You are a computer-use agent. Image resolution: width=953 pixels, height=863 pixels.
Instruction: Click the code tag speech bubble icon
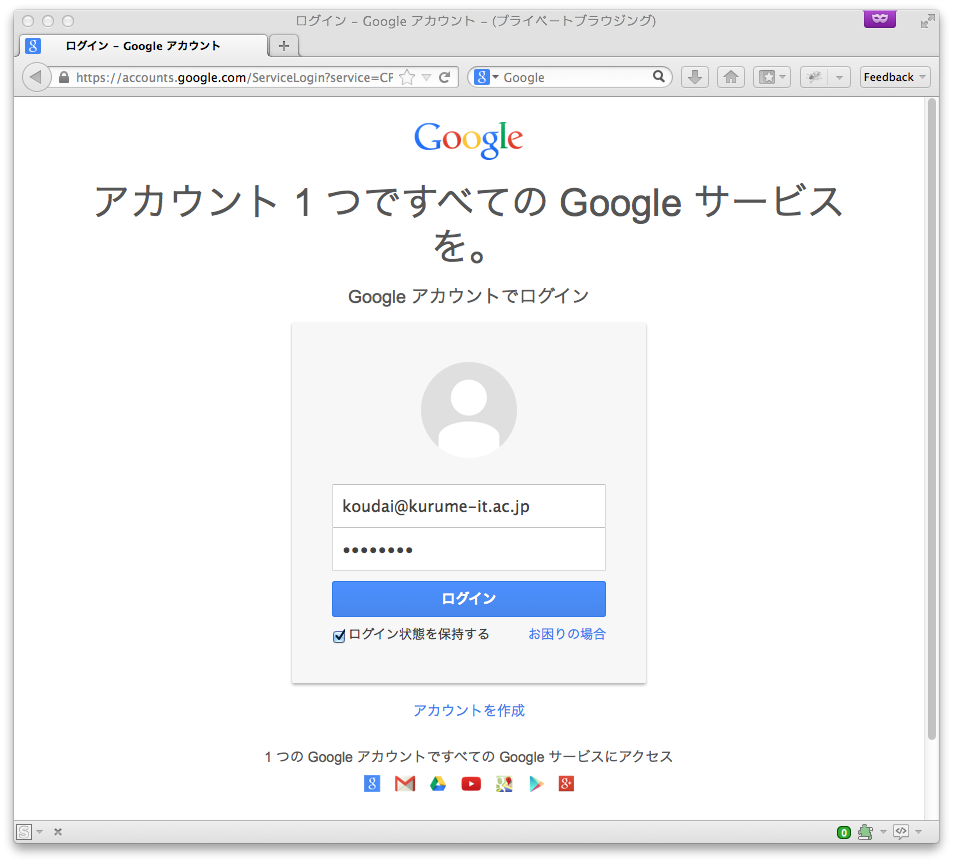[901, 831]
